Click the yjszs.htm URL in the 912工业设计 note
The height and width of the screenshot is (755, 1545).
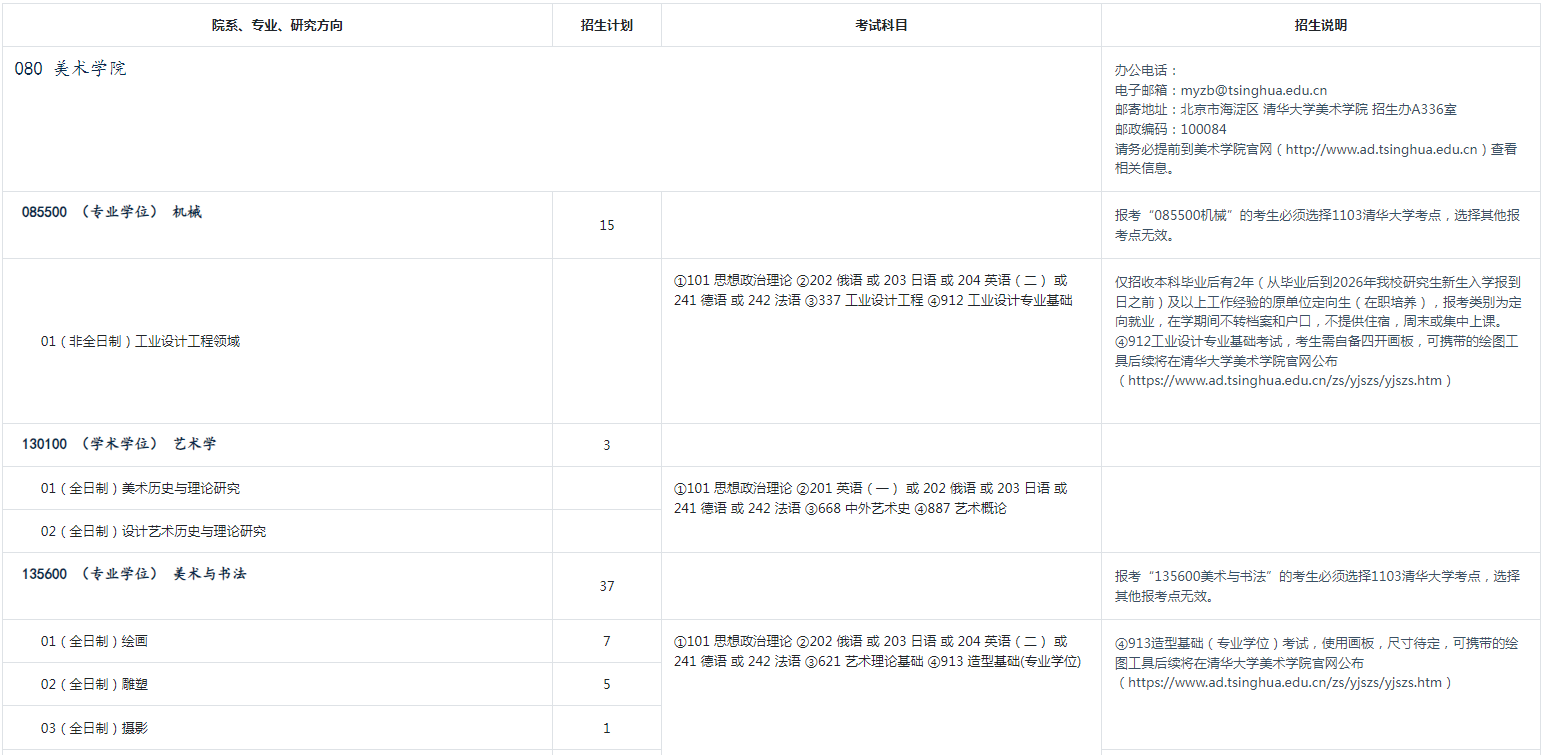click(x=1284, y=380)
